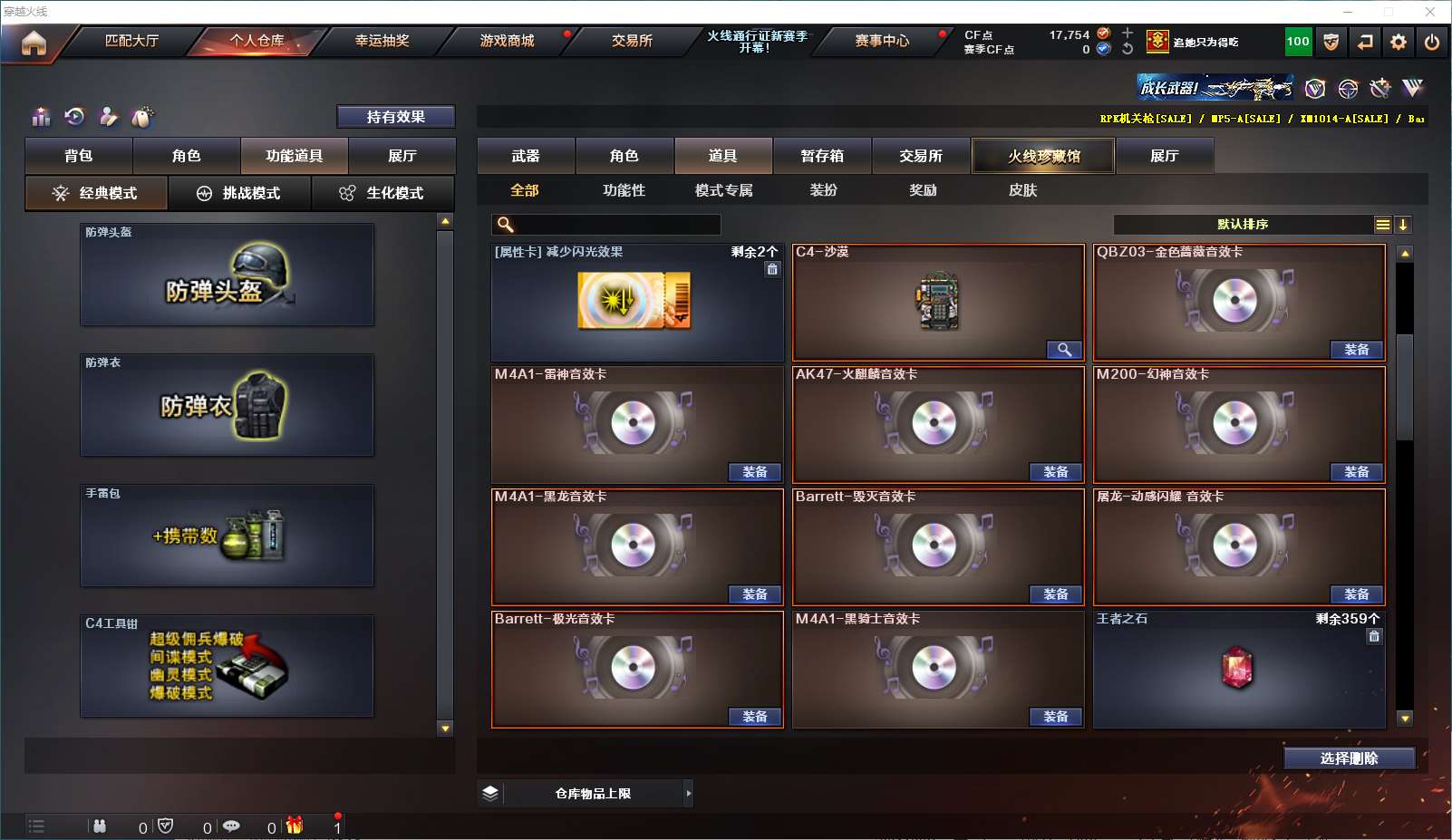
Task: Click the power exit icon
Action: coord(1432,42)
